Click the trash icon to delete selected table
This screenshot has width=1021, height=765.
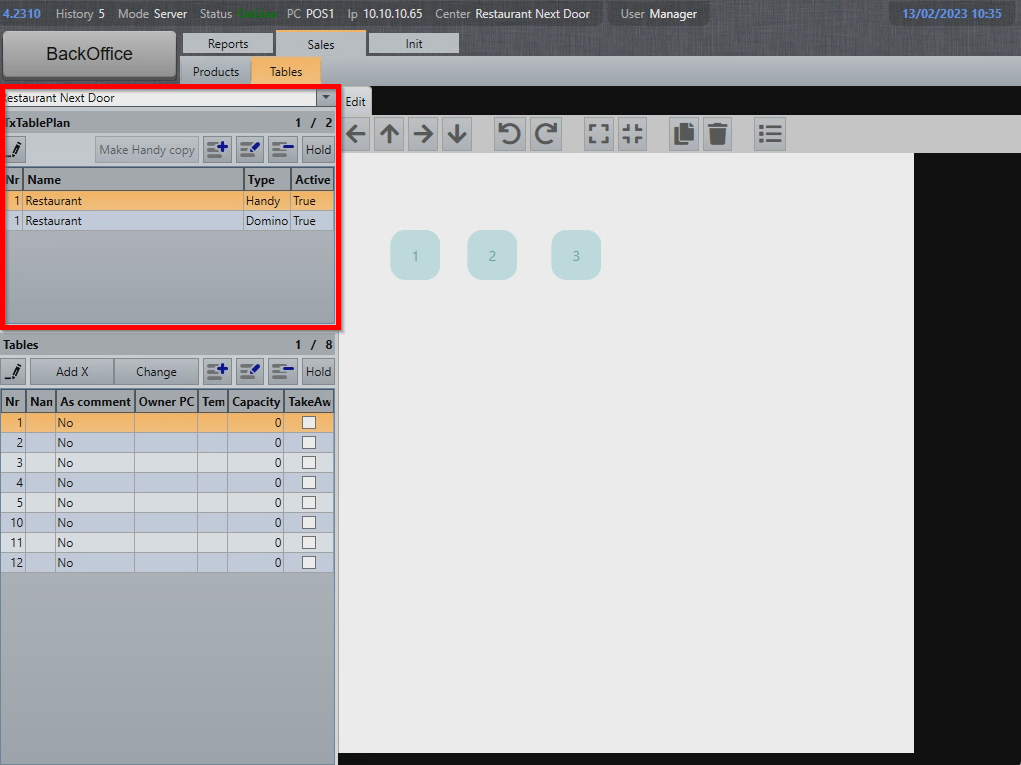pos(717,133)
